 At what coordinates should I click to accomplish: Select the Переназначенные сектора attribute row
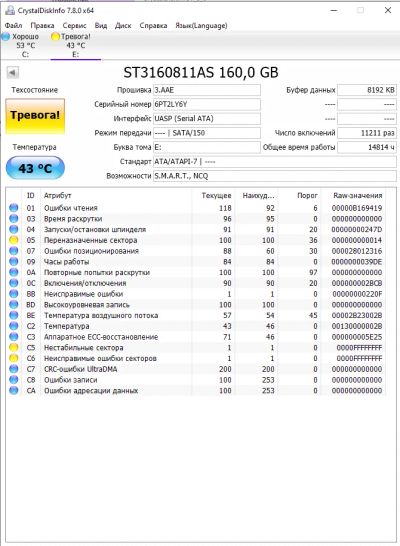click(196, 240)
